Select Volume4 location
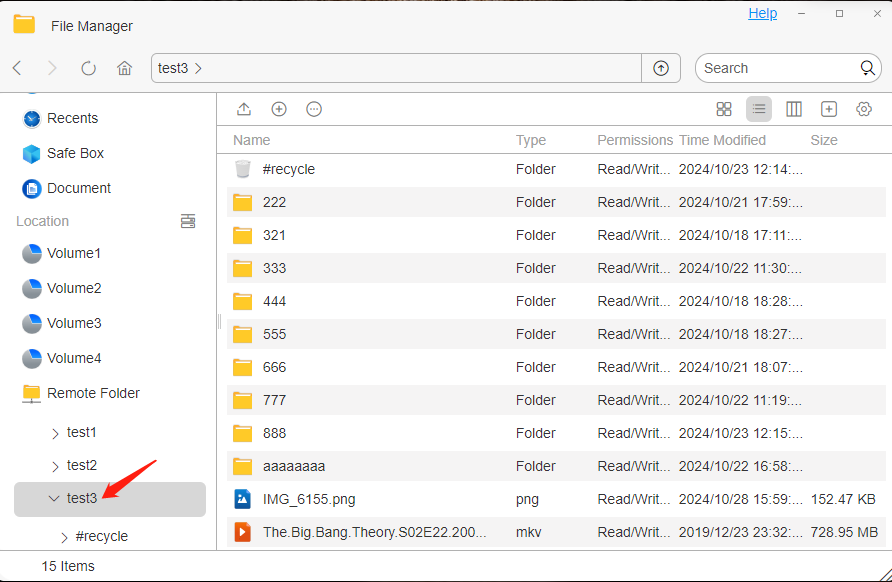This screenshot has width=892, height=582. click(61, 358)
